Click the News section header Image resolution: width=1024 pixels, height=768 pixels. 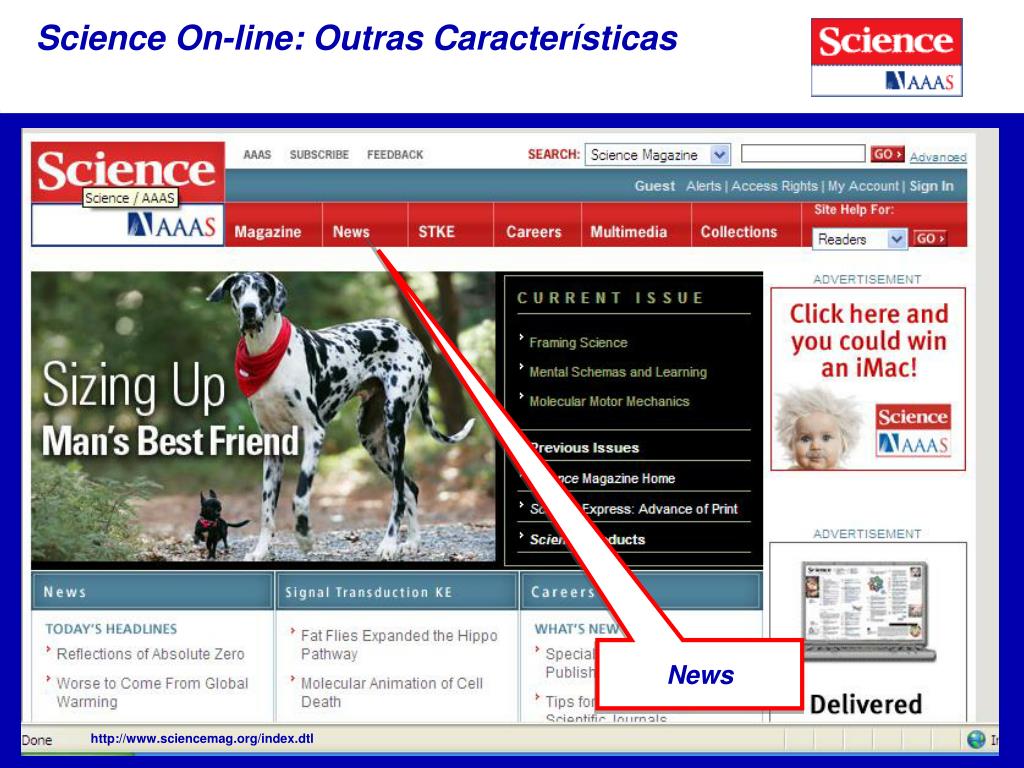pos(152,592)
